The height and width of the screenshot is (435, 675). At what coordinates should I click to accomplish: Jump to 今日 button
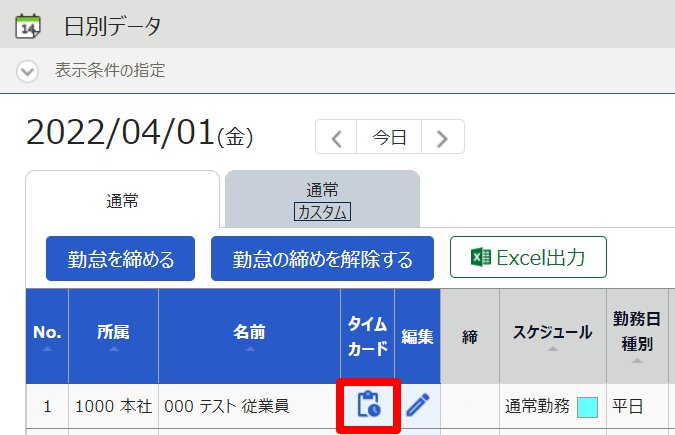click(389, 137)
